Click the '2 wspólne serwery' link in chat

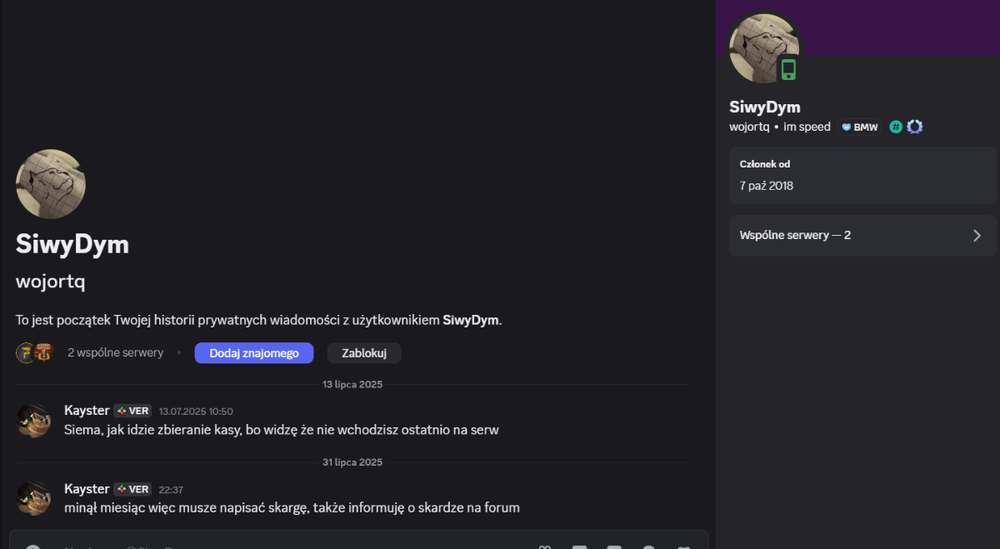(x=115, y=353)
